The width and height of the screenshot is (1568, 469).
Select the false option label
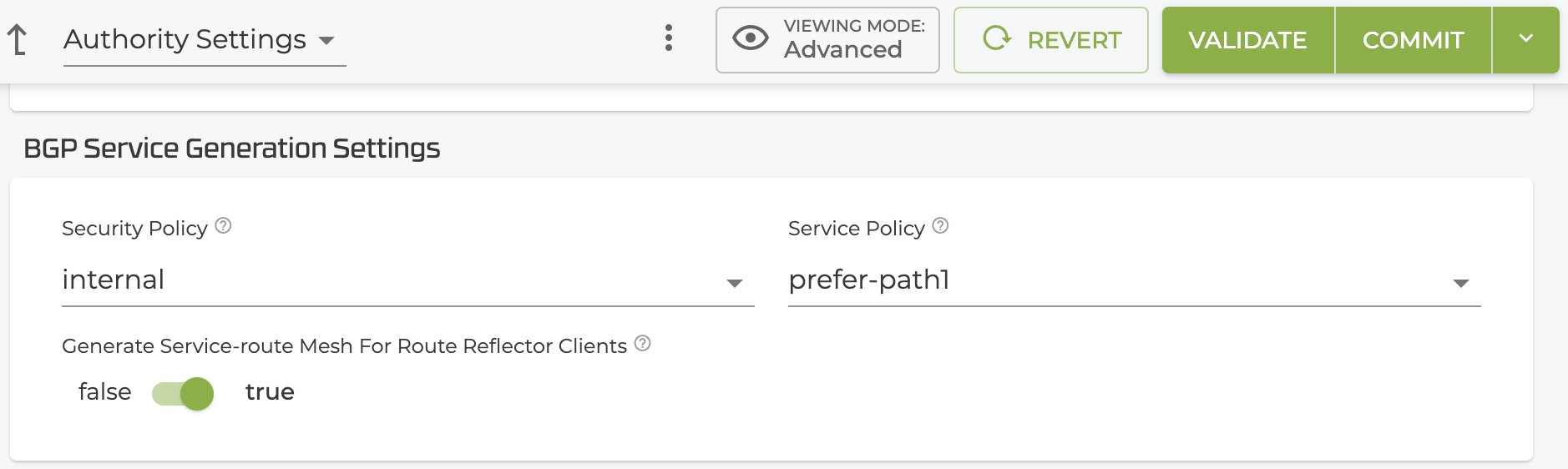click(104, 392)
